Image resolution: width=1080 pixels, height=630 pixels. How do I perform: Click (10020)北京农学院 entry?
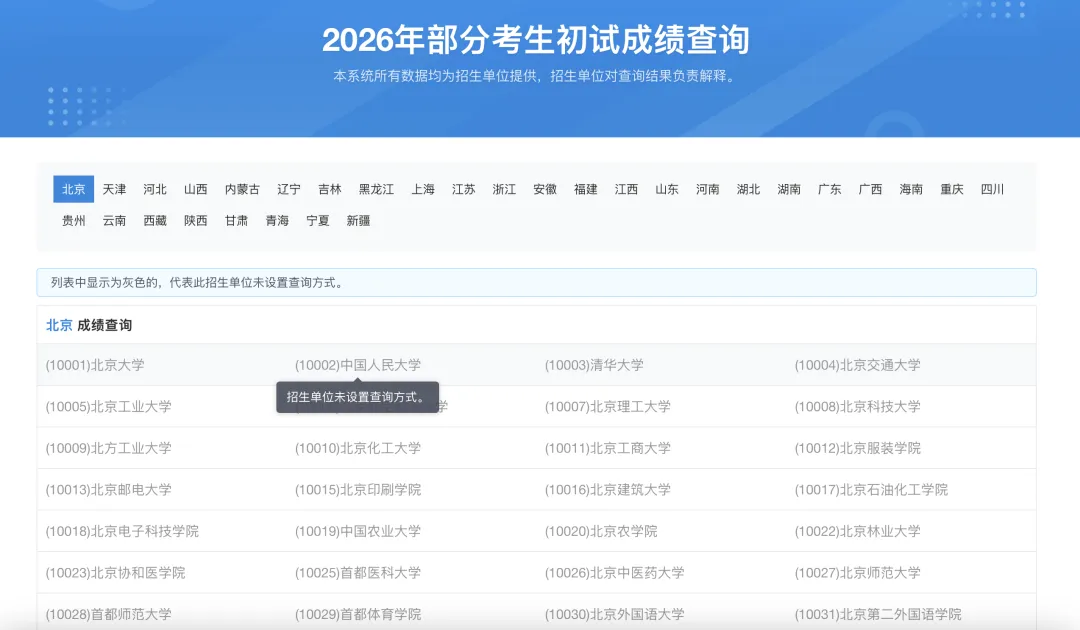(x=601, y=531)
